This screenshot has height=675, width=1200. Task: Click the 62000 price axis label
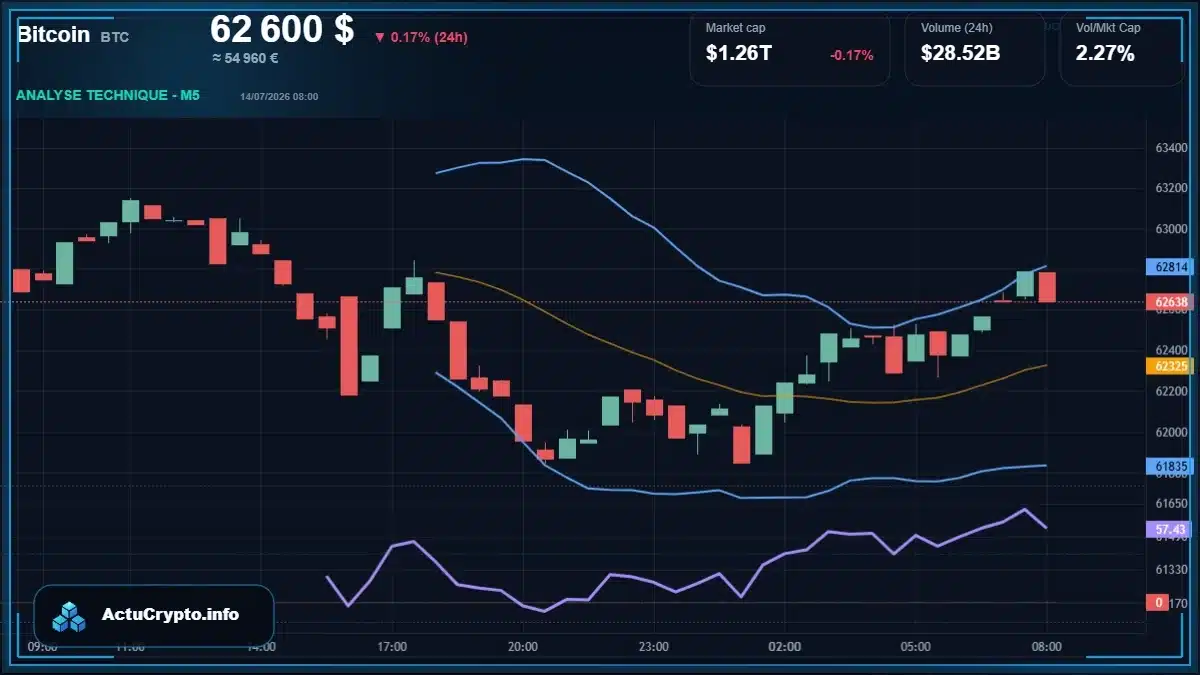click(x=1171, y=432)
